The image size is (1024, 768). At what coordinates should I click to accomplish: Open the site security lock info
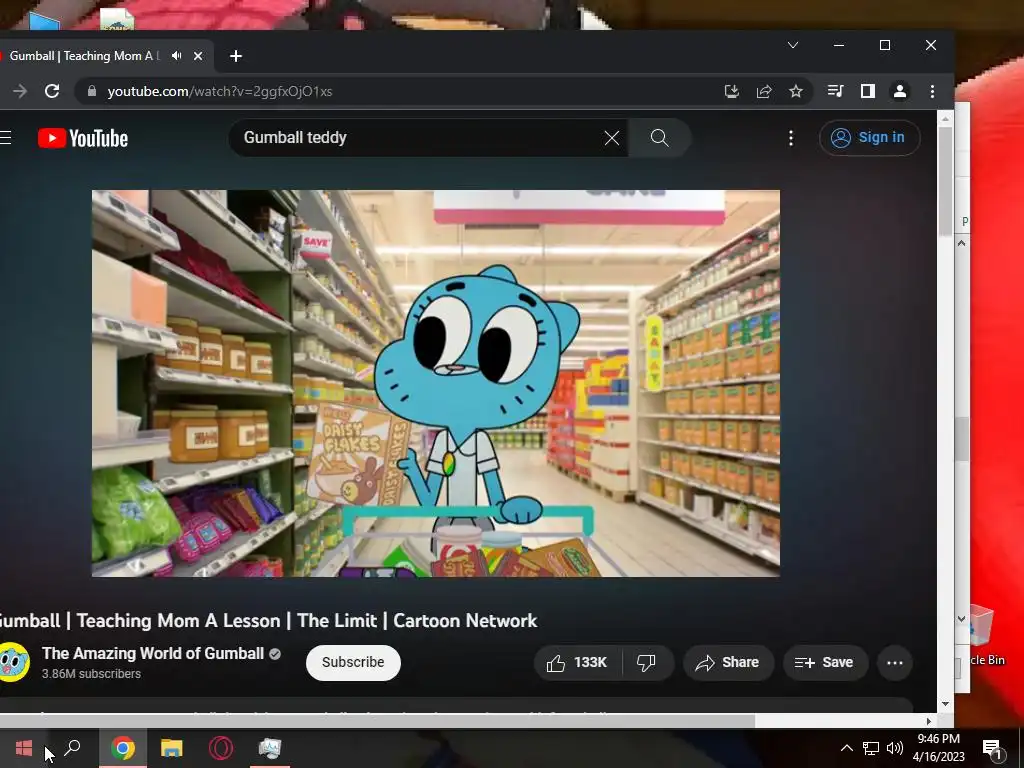[x=92, y=91]
